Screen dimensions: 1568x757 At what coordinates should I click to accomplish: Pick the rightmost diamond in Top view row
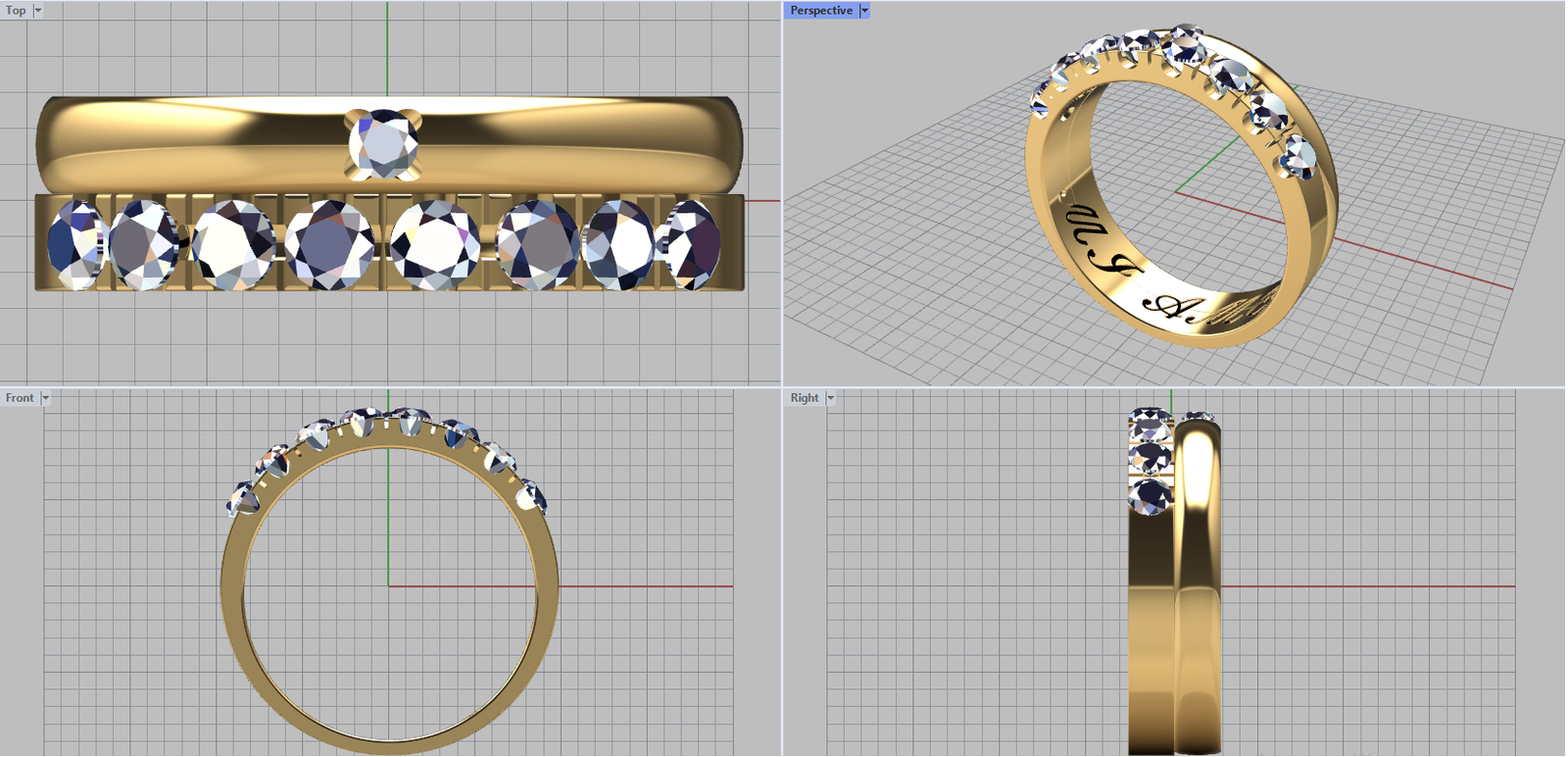pyautogui.click(x=693, y=244)
